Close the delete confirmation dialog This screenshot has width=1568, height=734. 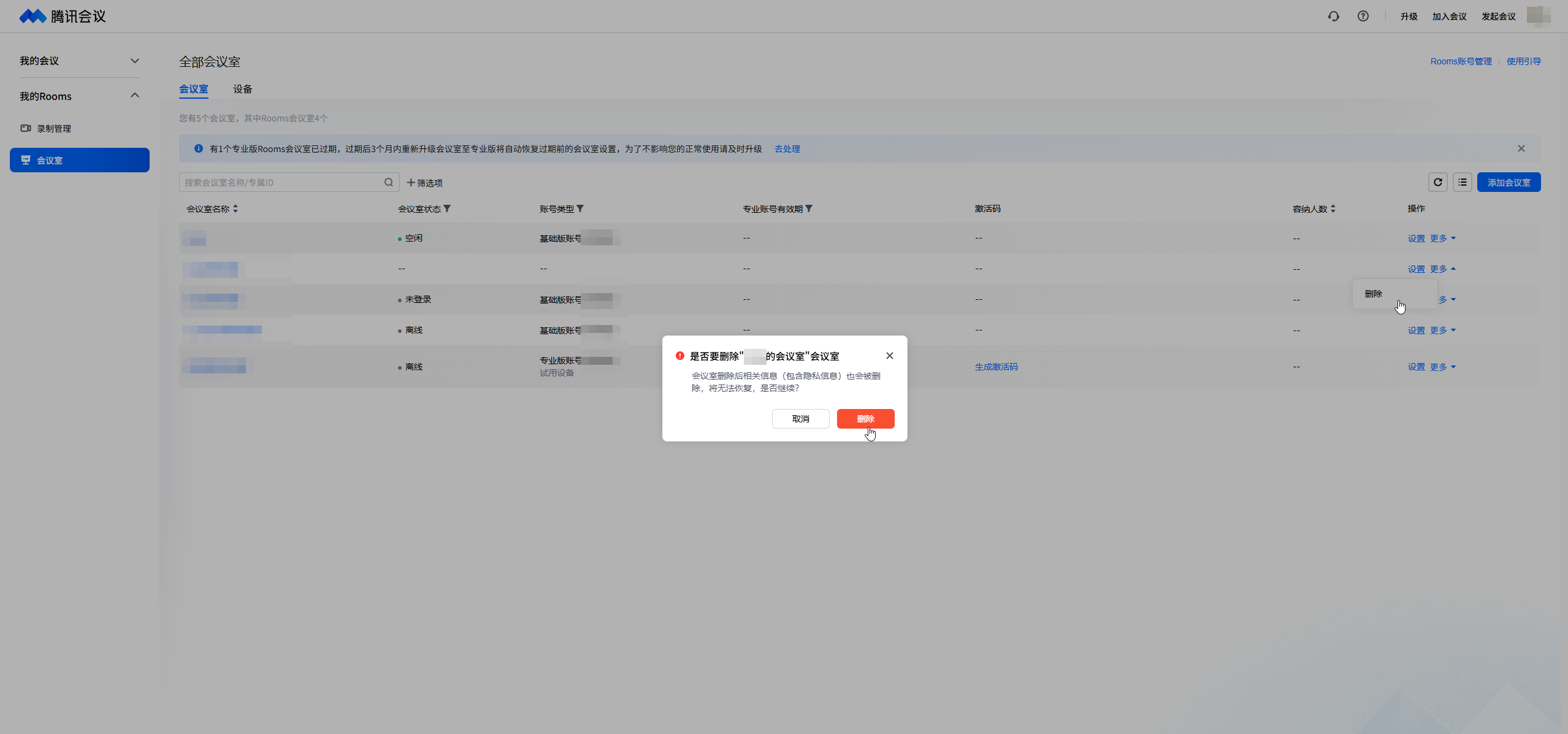pos(889,356)
